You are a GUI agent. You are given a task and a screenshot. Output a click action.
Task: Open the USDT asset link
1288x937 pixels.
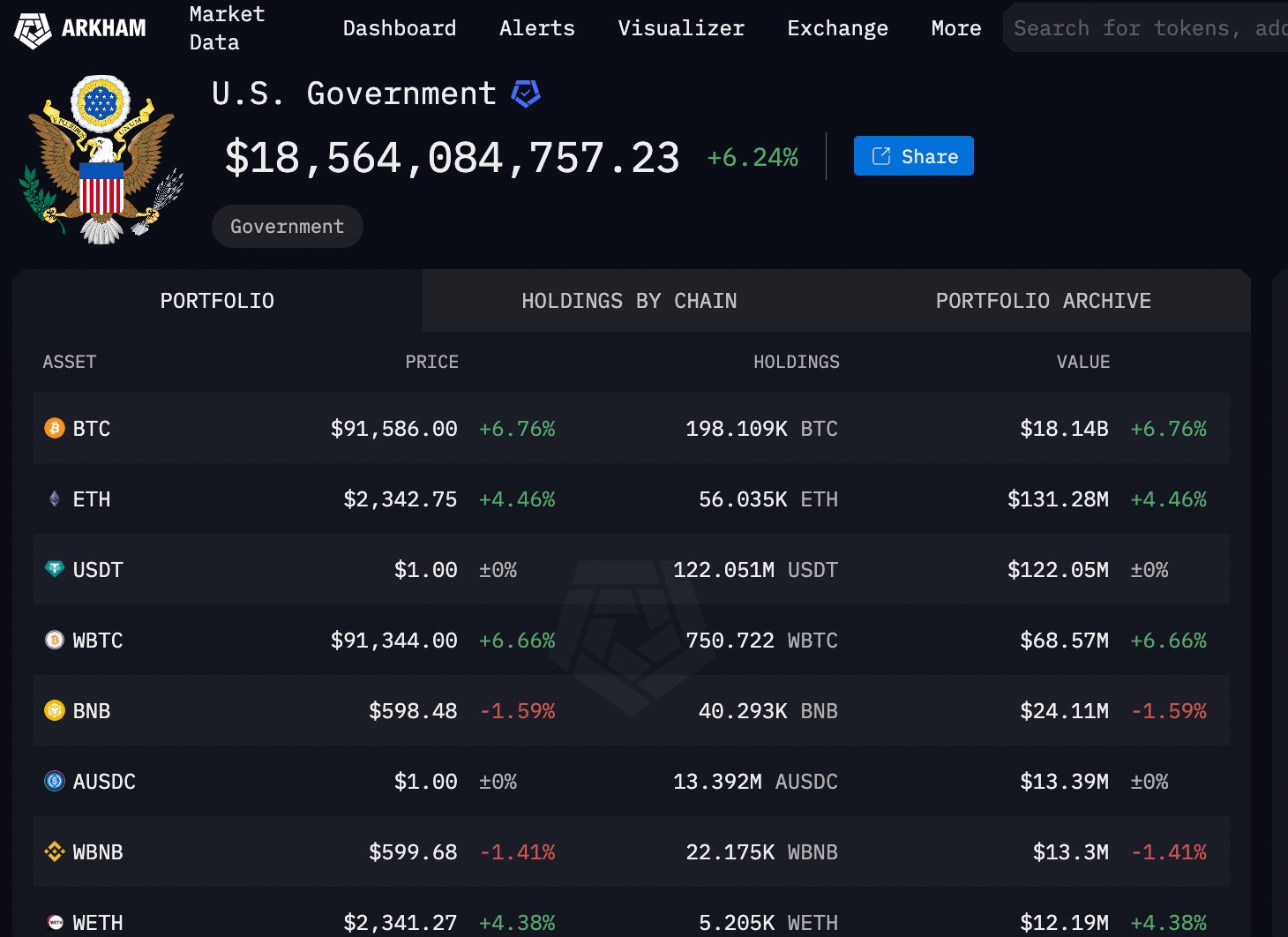click(98, 570)
